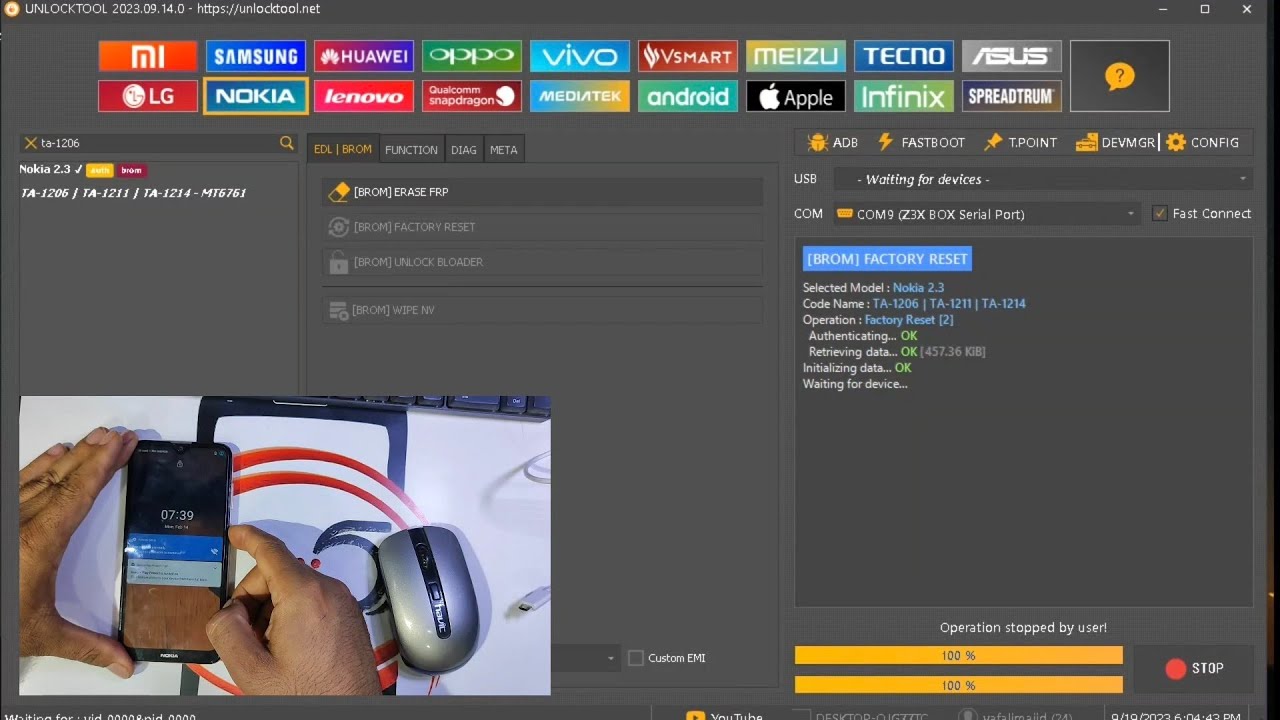The width and height of the screenshot is (1280, 720).
Task: Click the 'Code Name' log line
Action: (914, 304)
